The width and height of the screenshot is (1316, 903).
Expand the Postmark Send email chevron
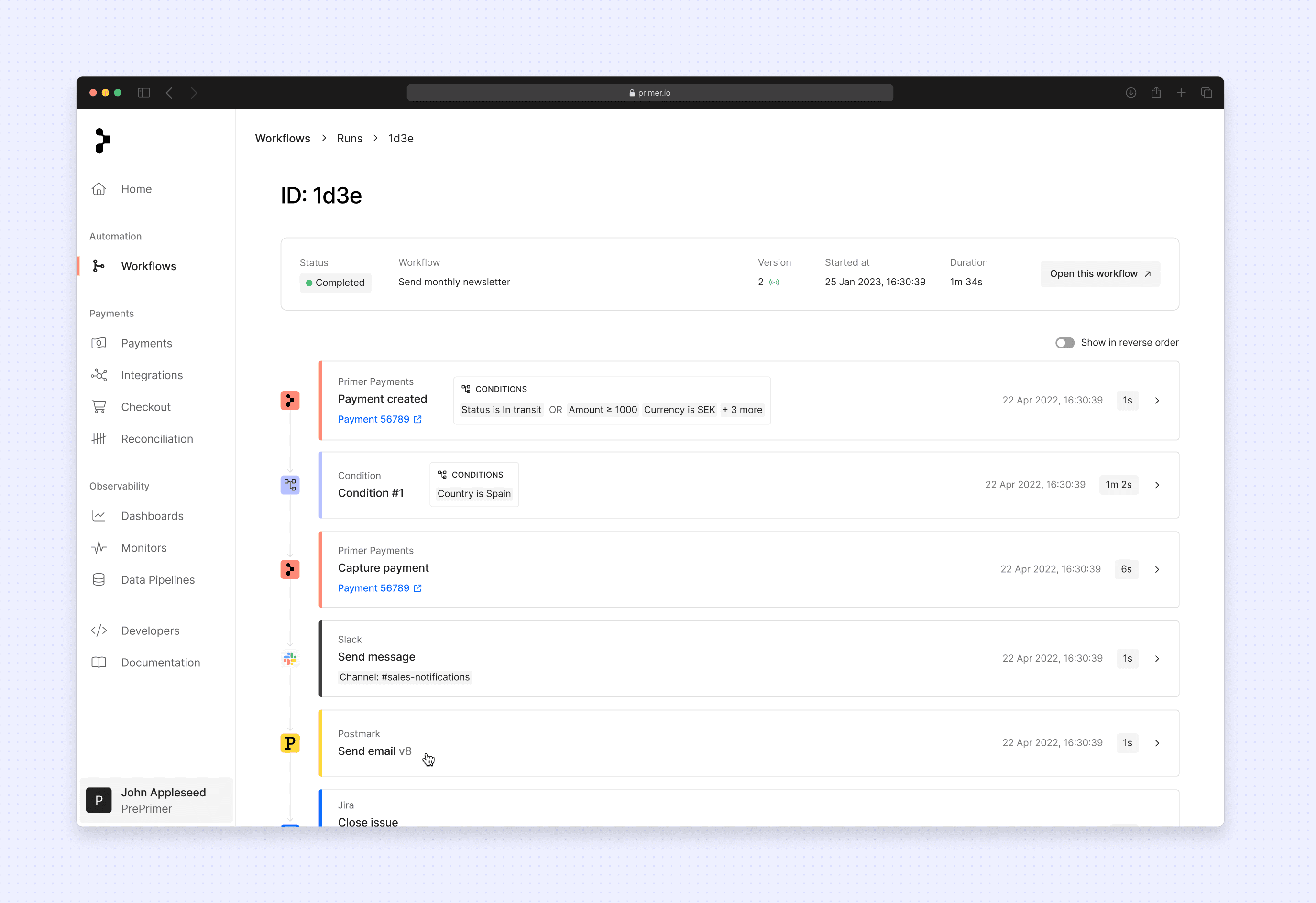pyautogui.click(x=1157, y=743)
